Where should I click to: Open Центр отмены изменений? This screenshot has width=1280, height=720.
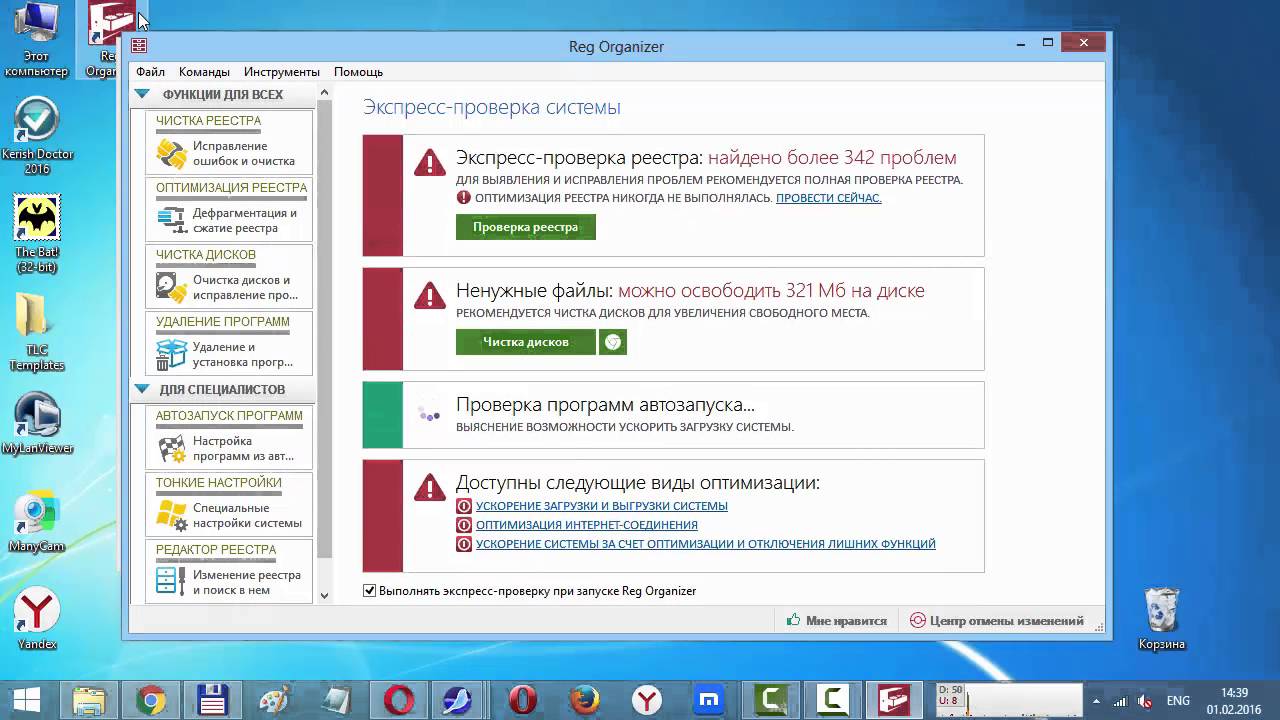click(x=997, y=621)
